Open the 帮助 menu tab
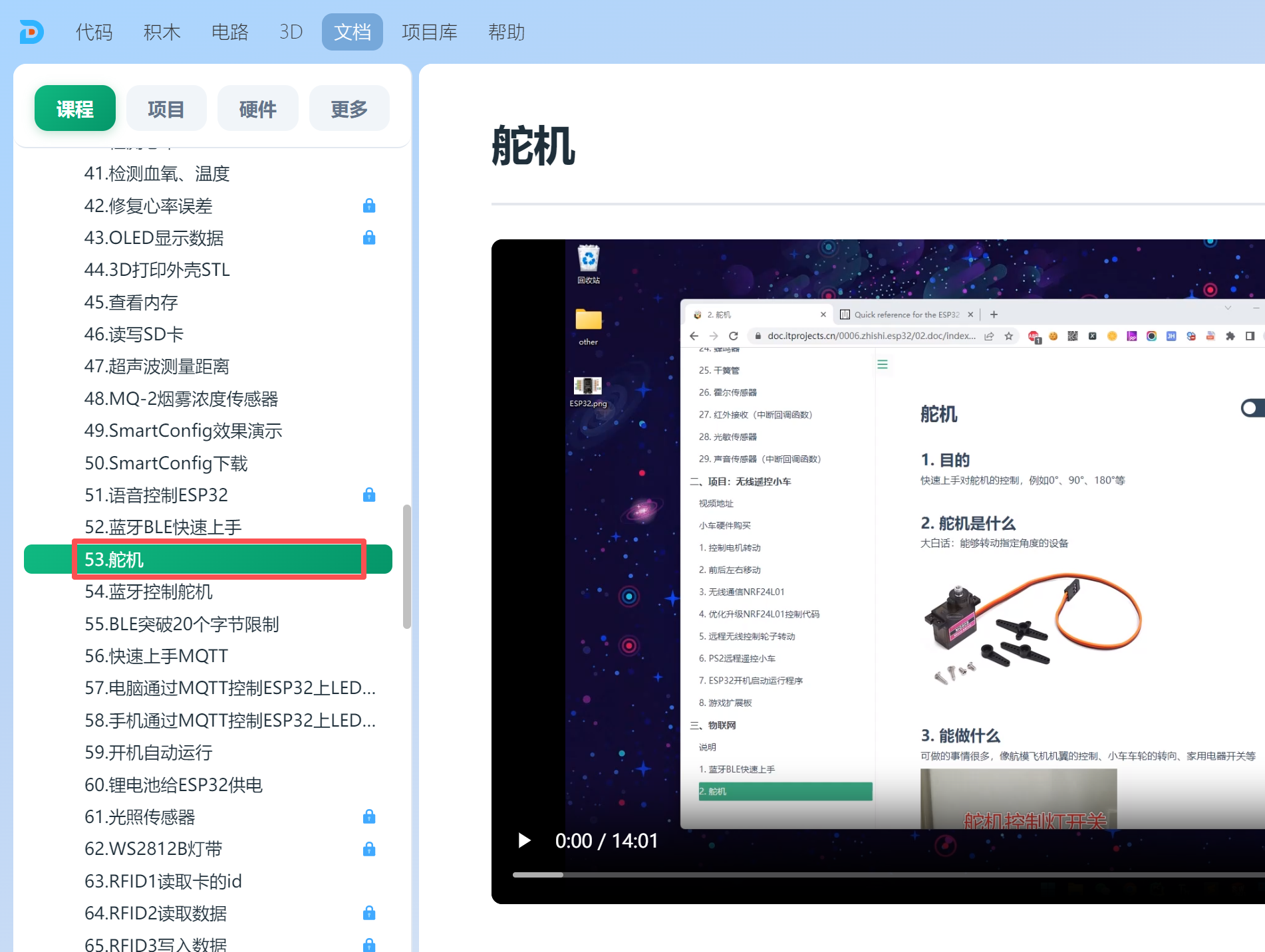1265x952 pixels. (x=506, y=32)
